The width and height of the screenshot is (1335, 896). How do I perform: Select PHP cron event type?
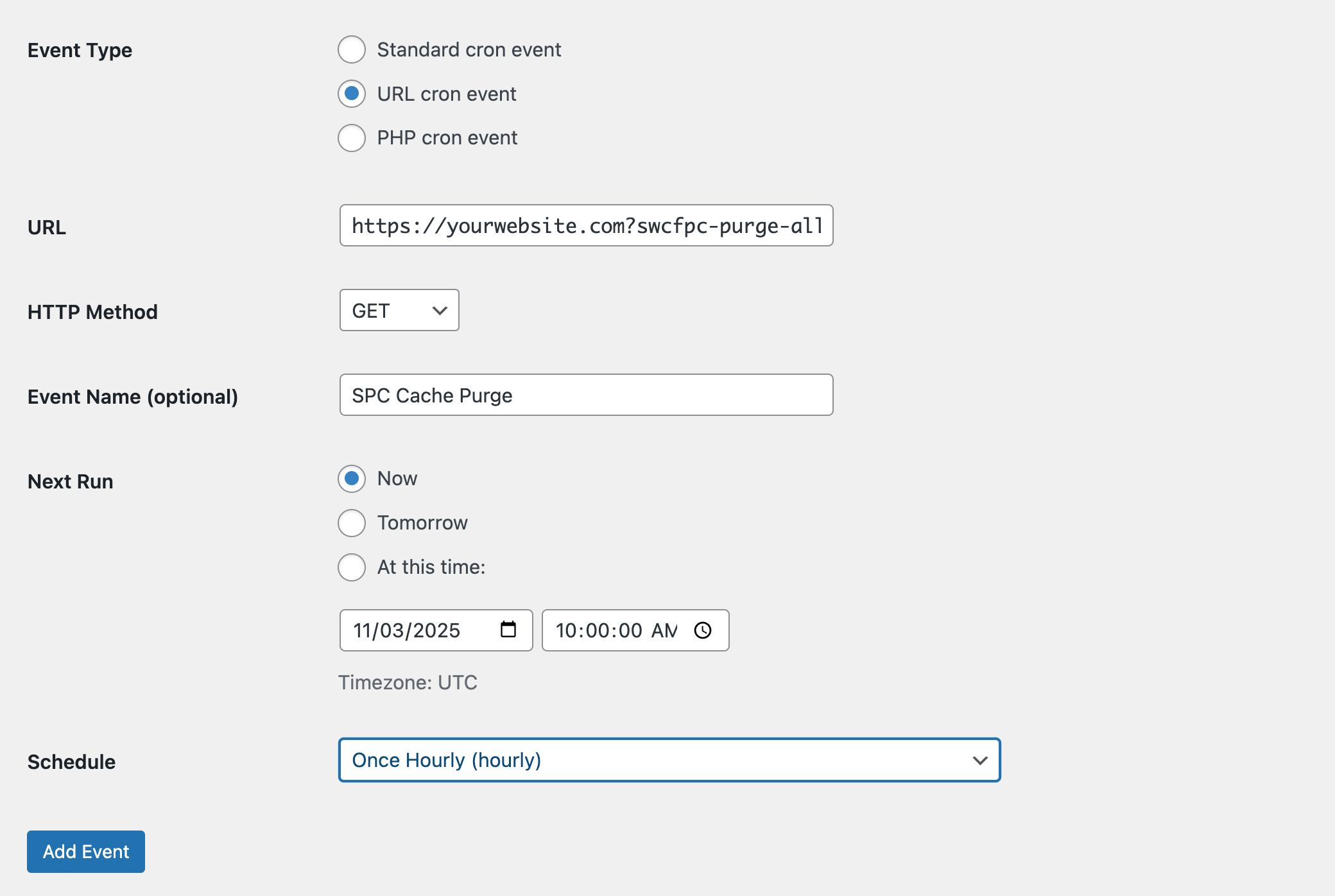(352, 138)
